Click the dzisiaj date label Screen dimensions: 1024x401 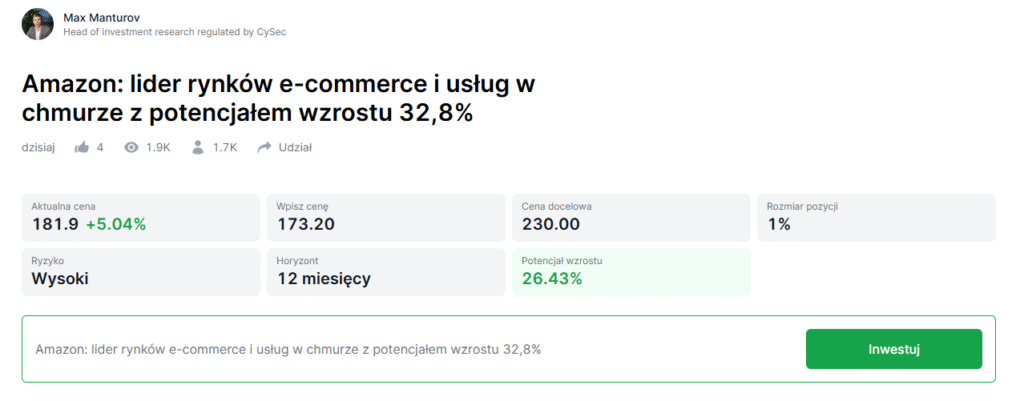(38, 148)
